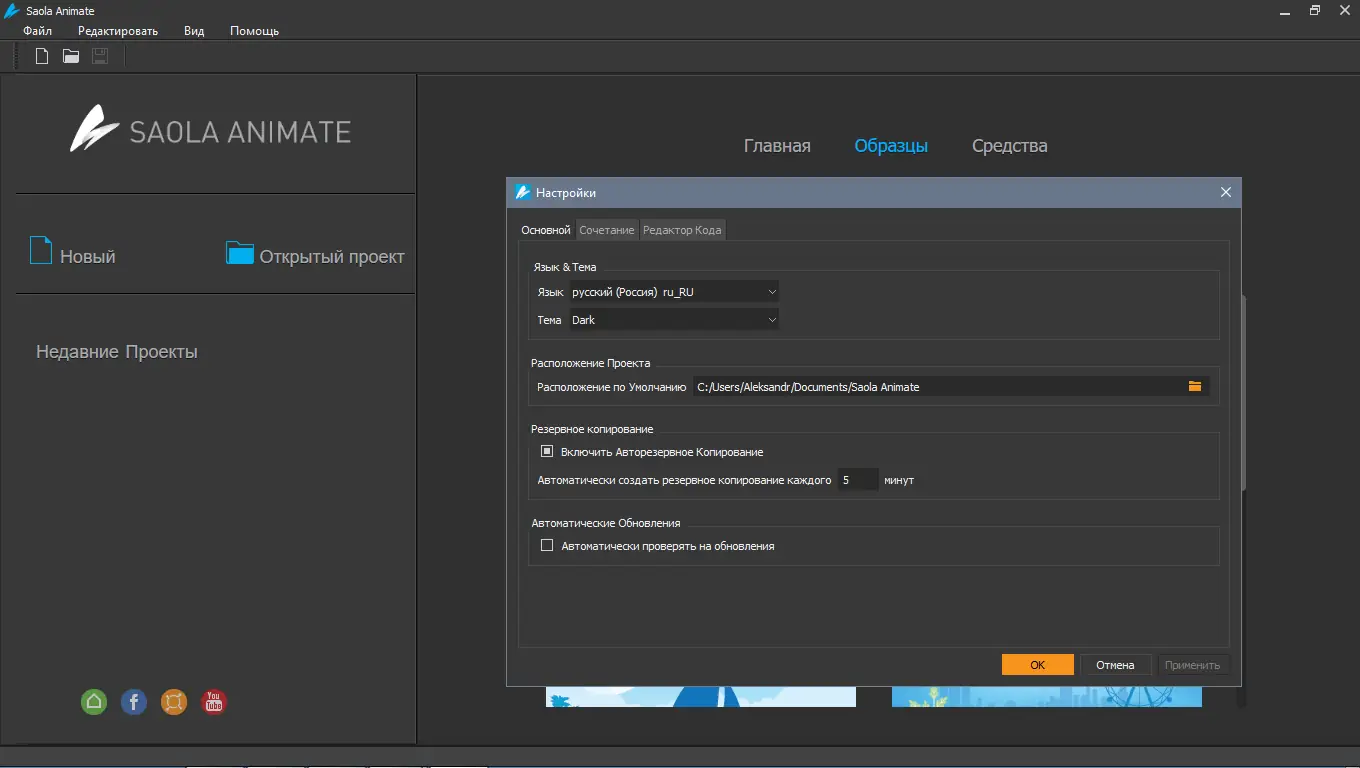Switch to the Сочетание tab

[x=607, y=230]
